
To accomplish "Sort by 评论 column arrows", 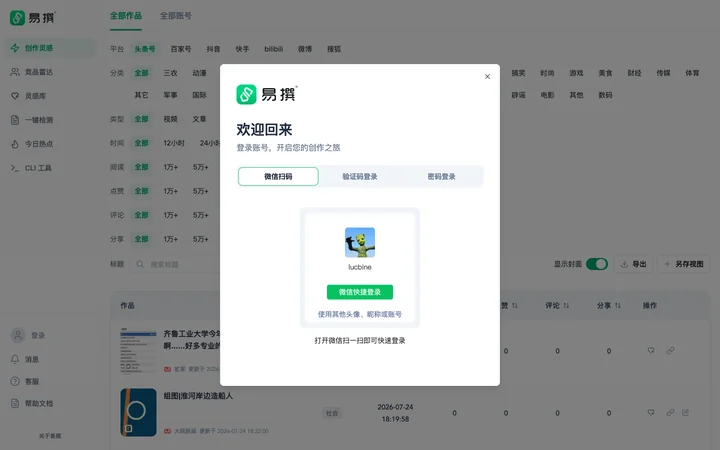I will [566, 305].
